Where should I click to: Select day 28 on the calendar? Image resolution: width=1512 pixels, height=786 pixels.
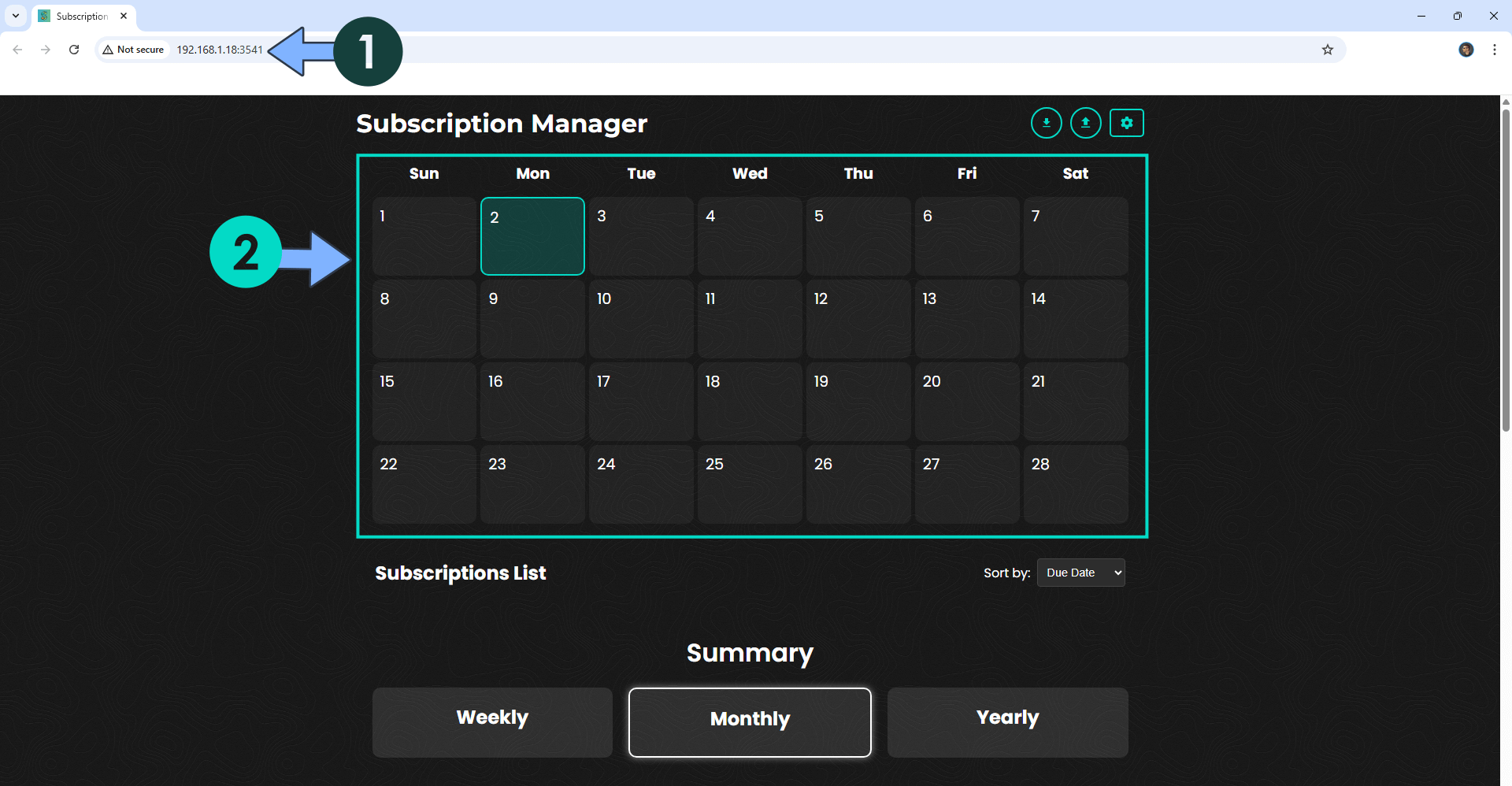(1075, 484)
